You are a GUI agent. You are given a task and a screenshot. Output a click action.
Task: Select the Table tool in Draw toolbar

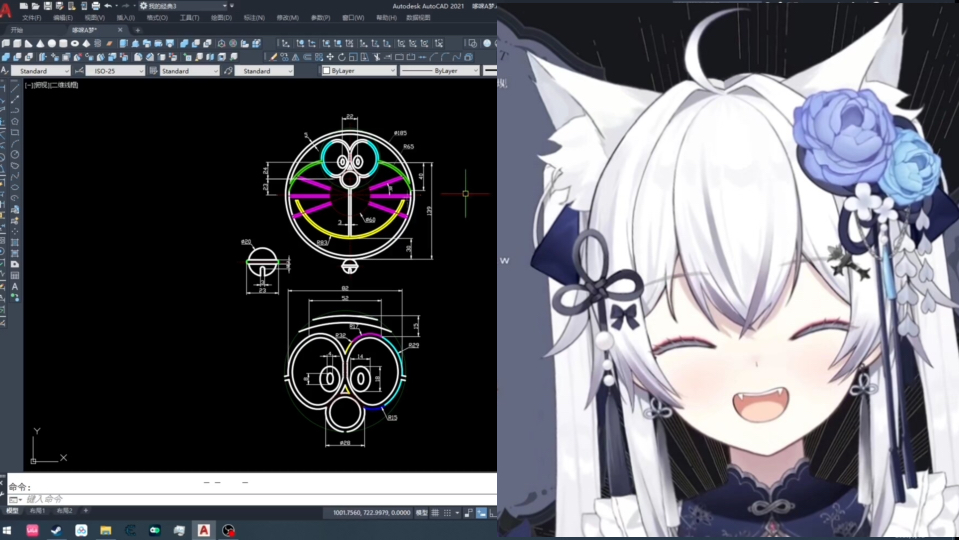tap(15, 275)
